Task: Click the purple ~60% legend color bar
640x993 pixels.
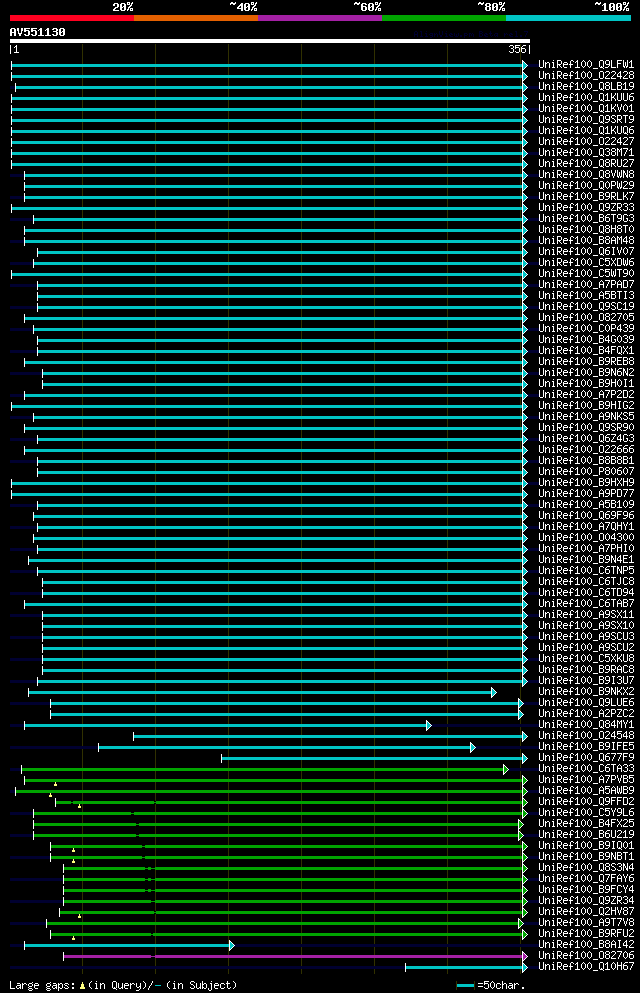Action: 320,18
